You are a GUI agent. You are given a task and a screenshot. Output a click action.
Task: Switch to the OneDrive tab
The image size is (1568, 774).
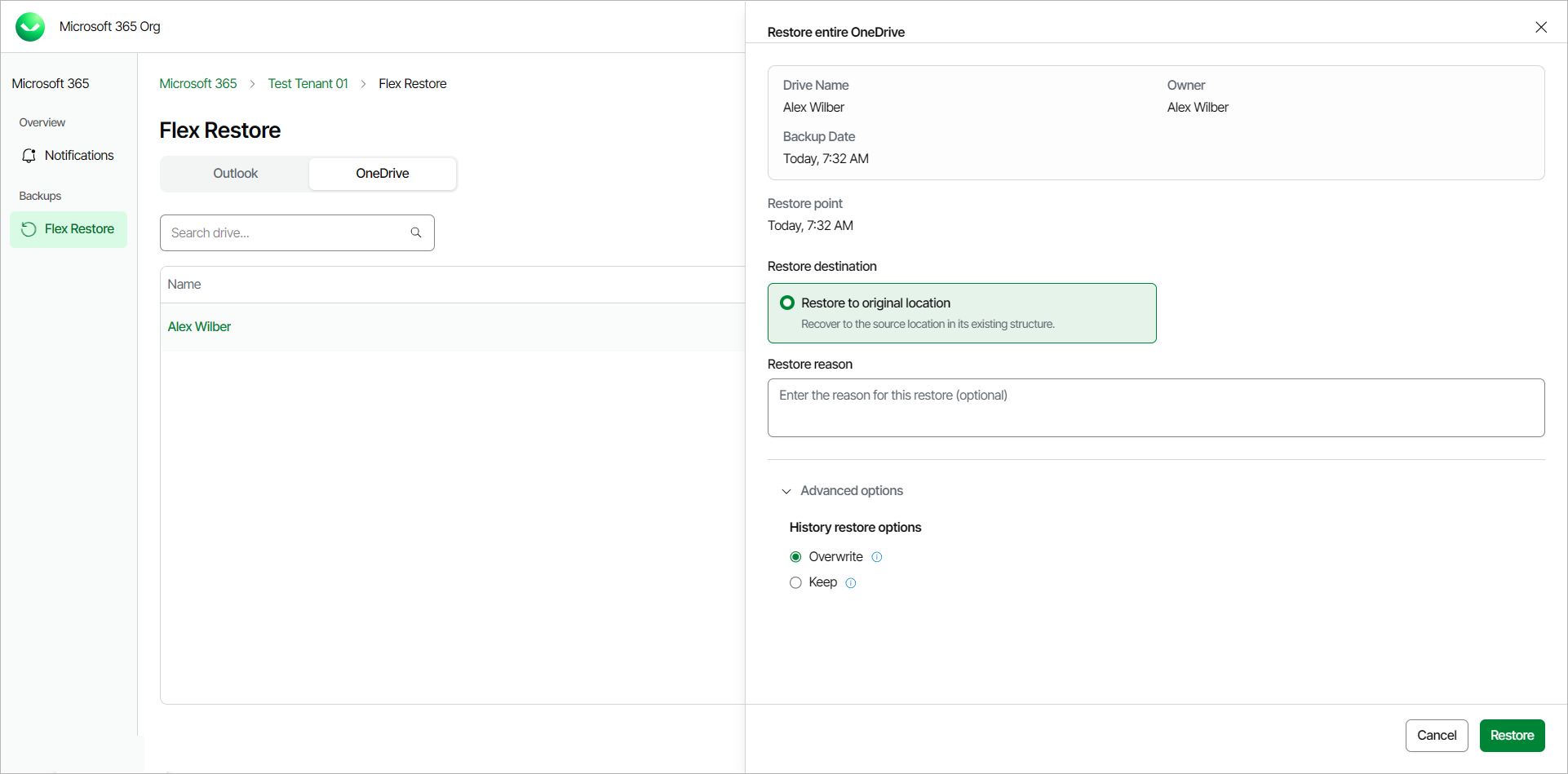coord(383,174)
